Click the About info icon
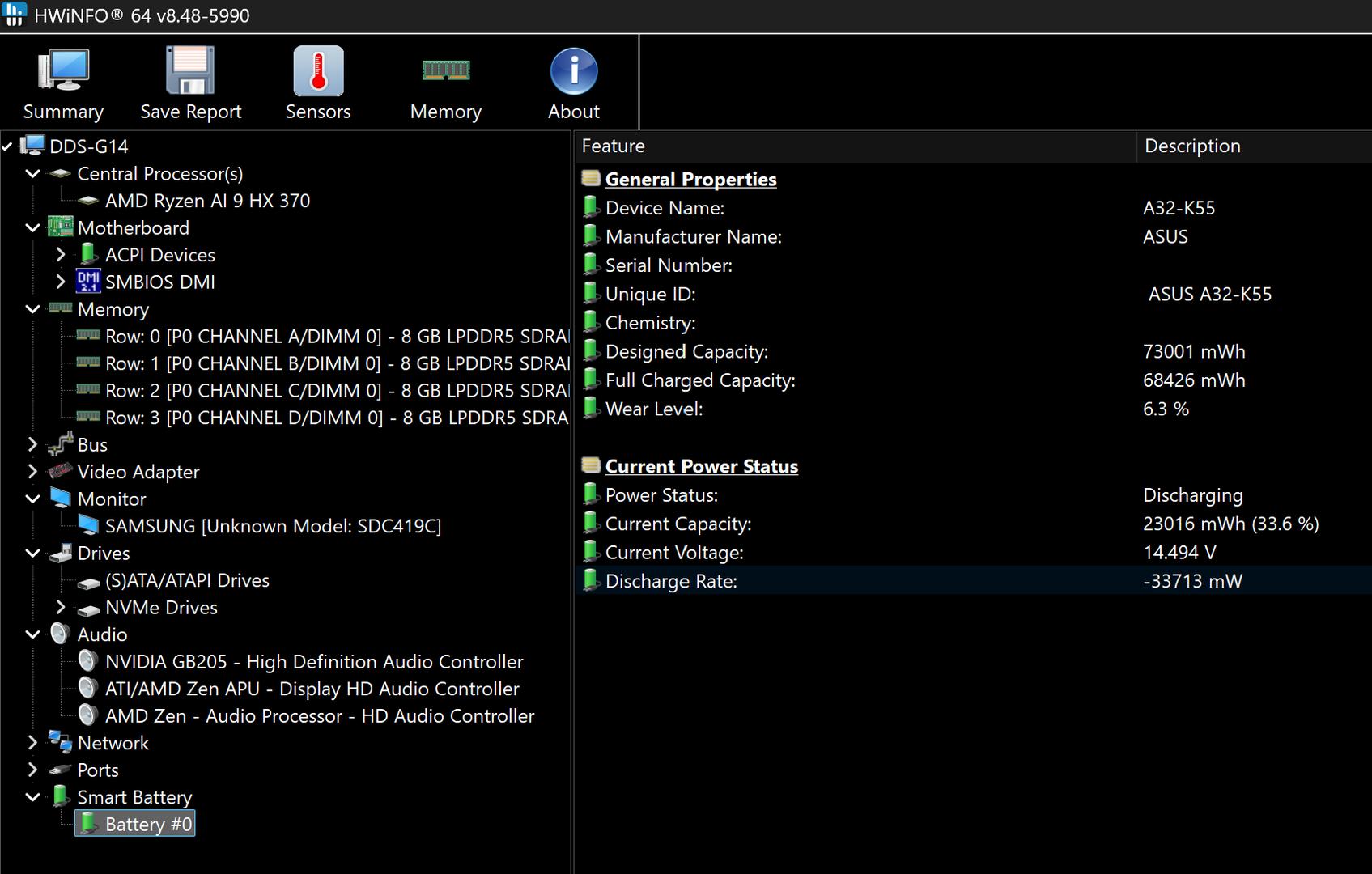 pos(574,70)
